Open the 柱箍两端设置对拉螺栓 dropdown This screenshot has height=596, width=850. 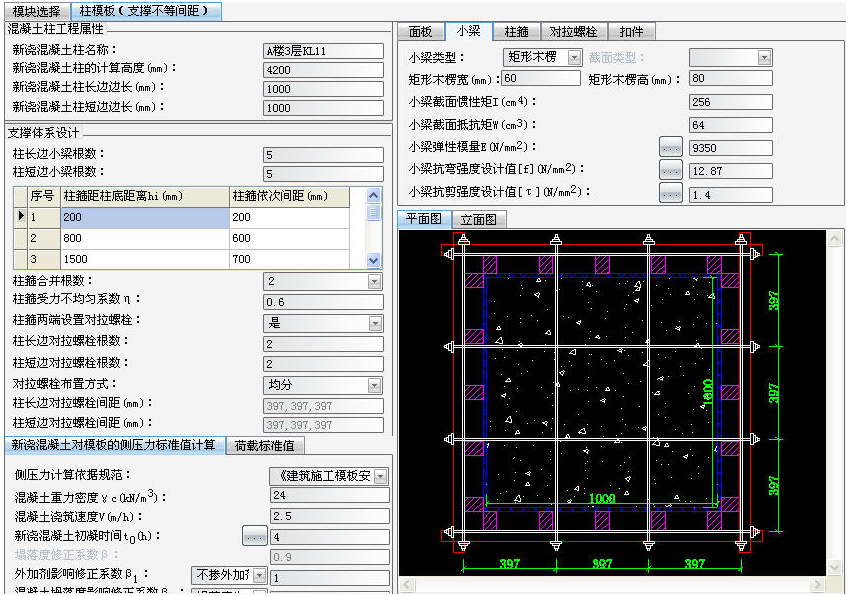376,324
